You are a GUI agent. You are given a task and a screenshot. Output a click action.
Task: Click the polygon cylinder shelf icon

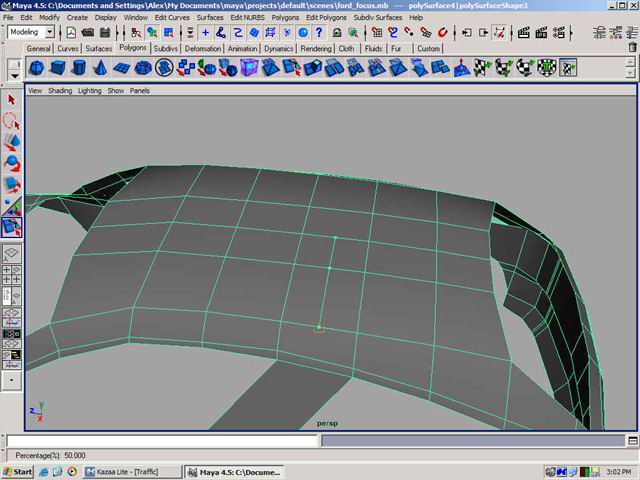point(80,68)
